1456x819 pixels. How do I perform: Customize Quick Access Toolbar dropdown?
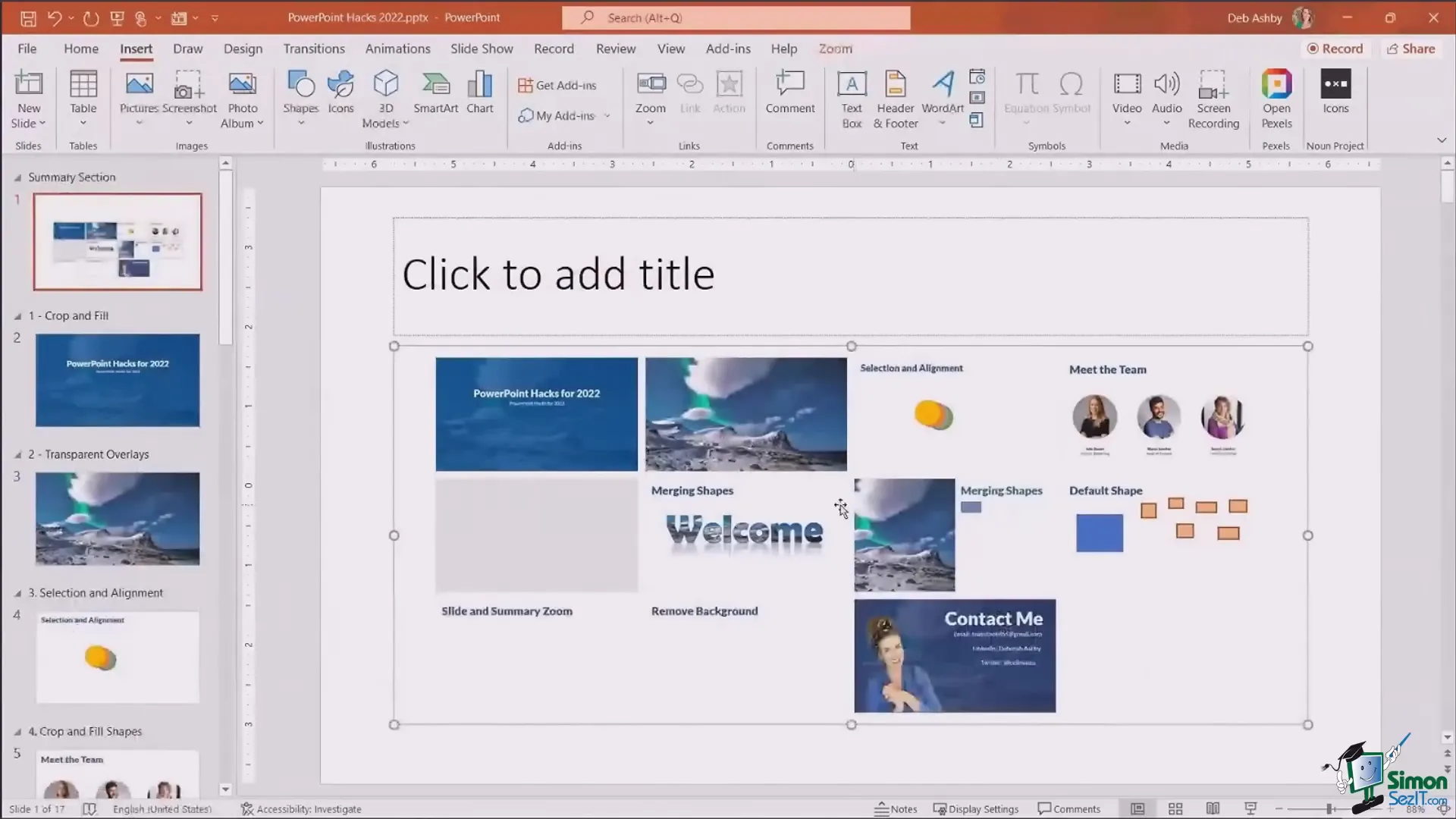(215, 17)
